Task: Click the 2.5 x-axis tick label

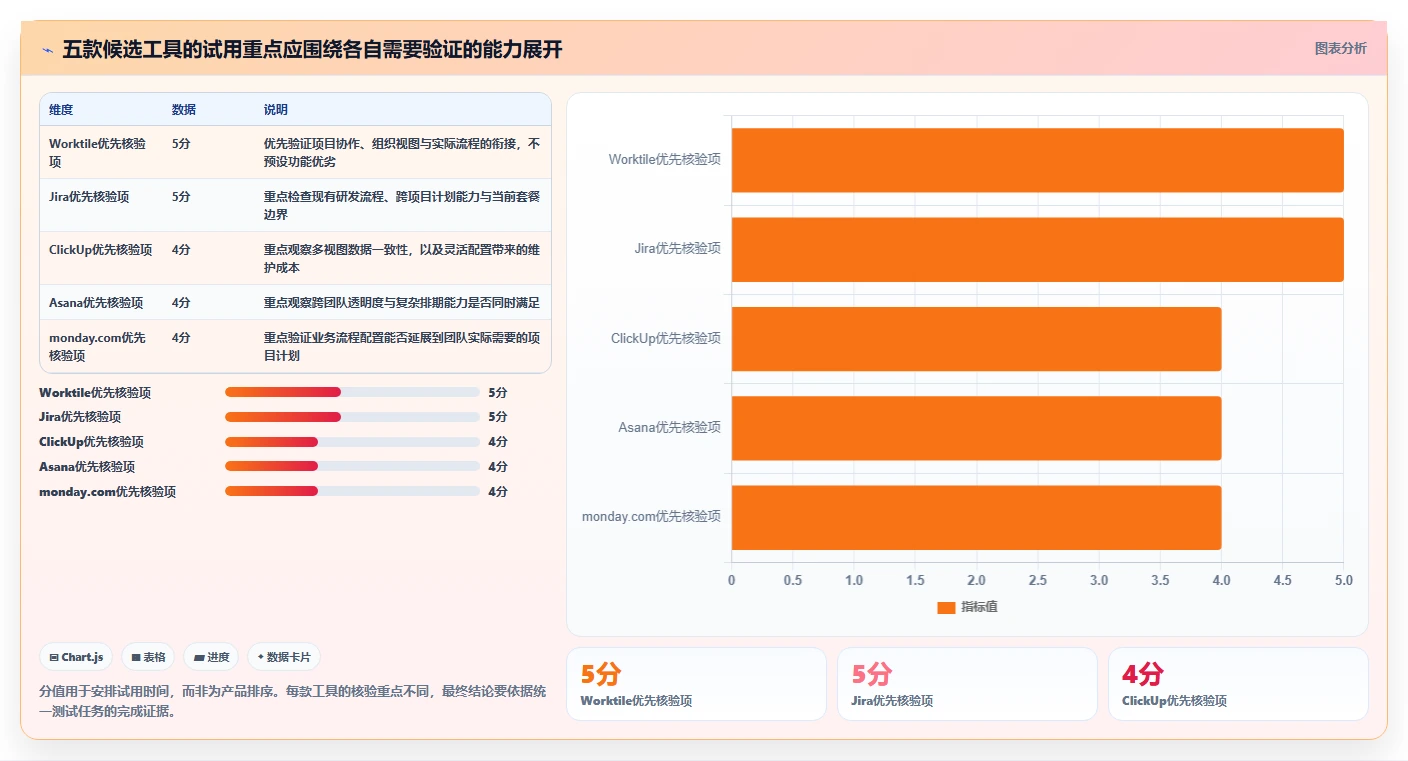Action: click(1037, 580)
